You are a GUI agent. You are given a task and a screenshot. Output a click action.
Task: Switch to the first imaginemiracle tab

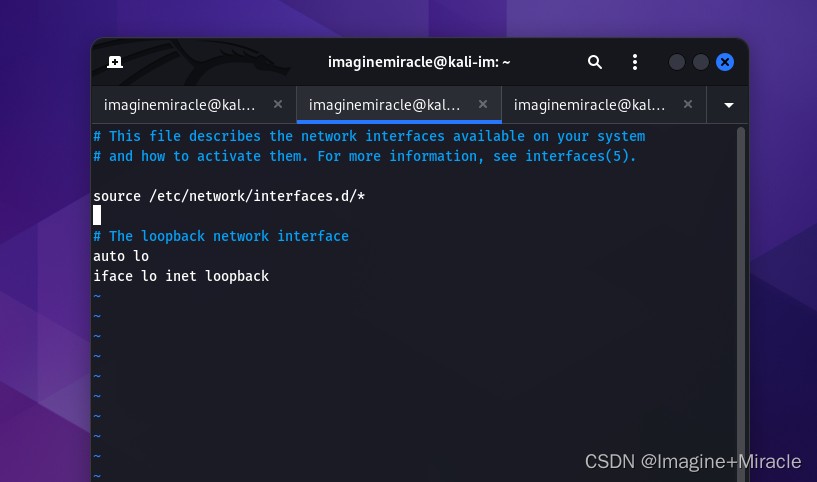[x=180, y=104]
